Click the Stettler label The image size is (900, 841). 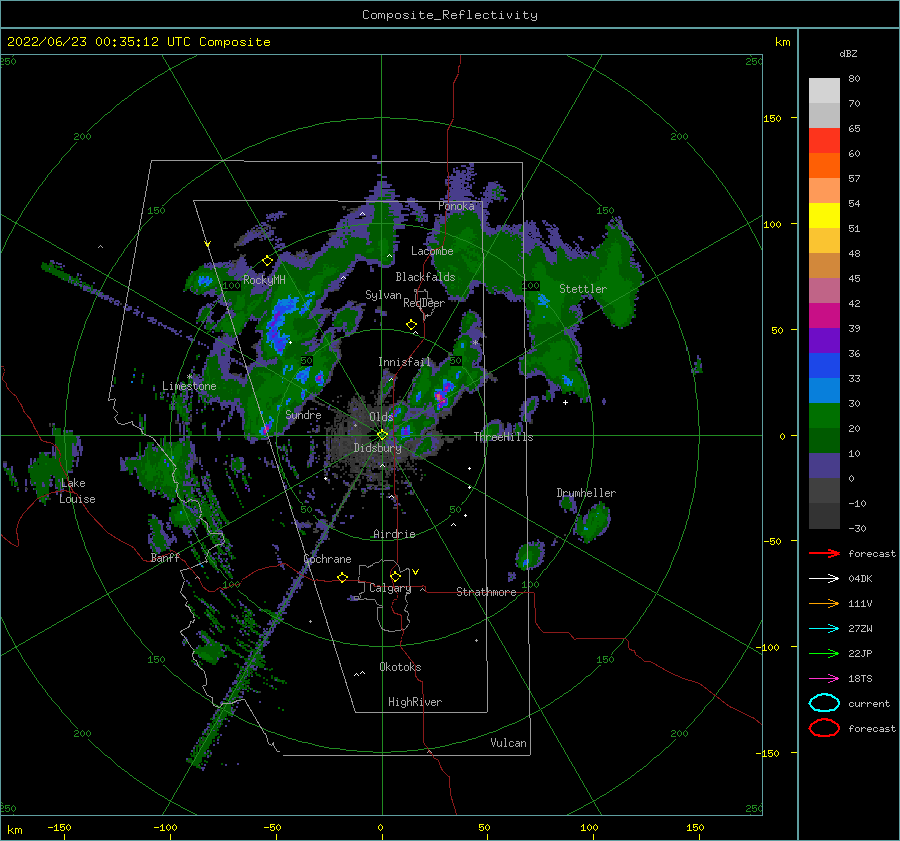point(583,289)
